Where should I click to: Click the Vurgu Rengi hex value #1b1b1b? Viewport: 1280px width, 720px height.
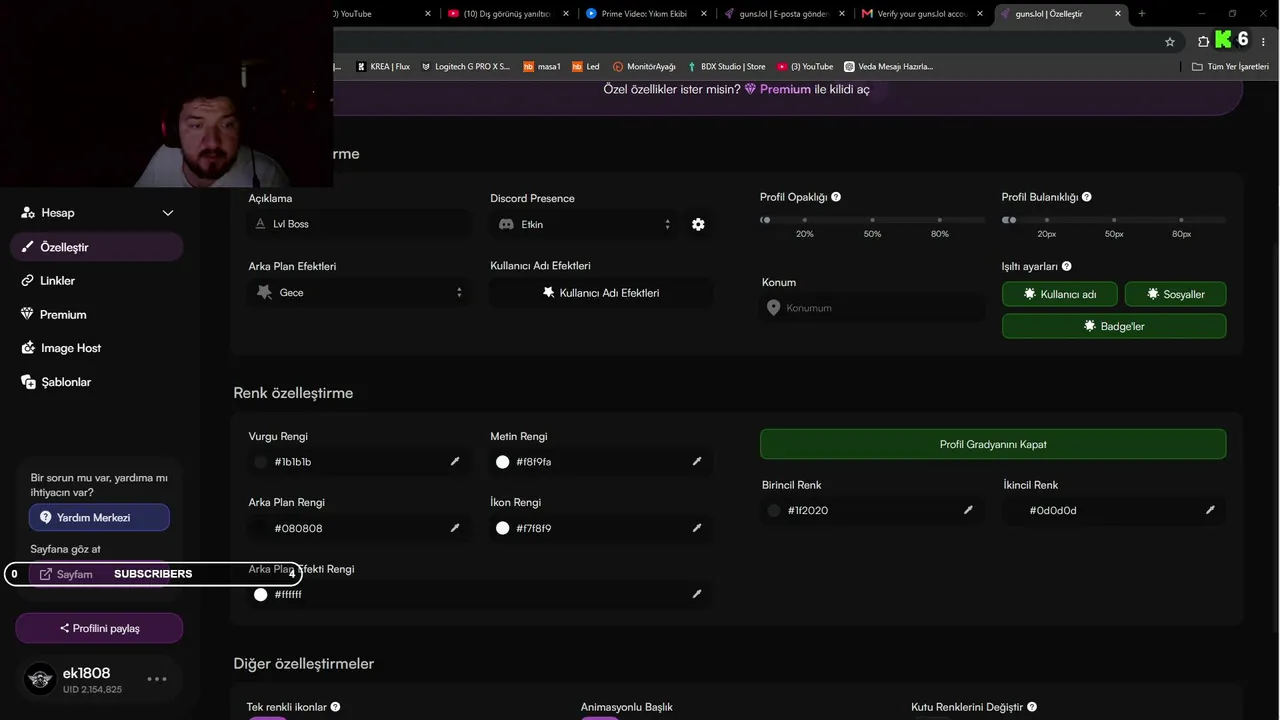pos(293,462)
